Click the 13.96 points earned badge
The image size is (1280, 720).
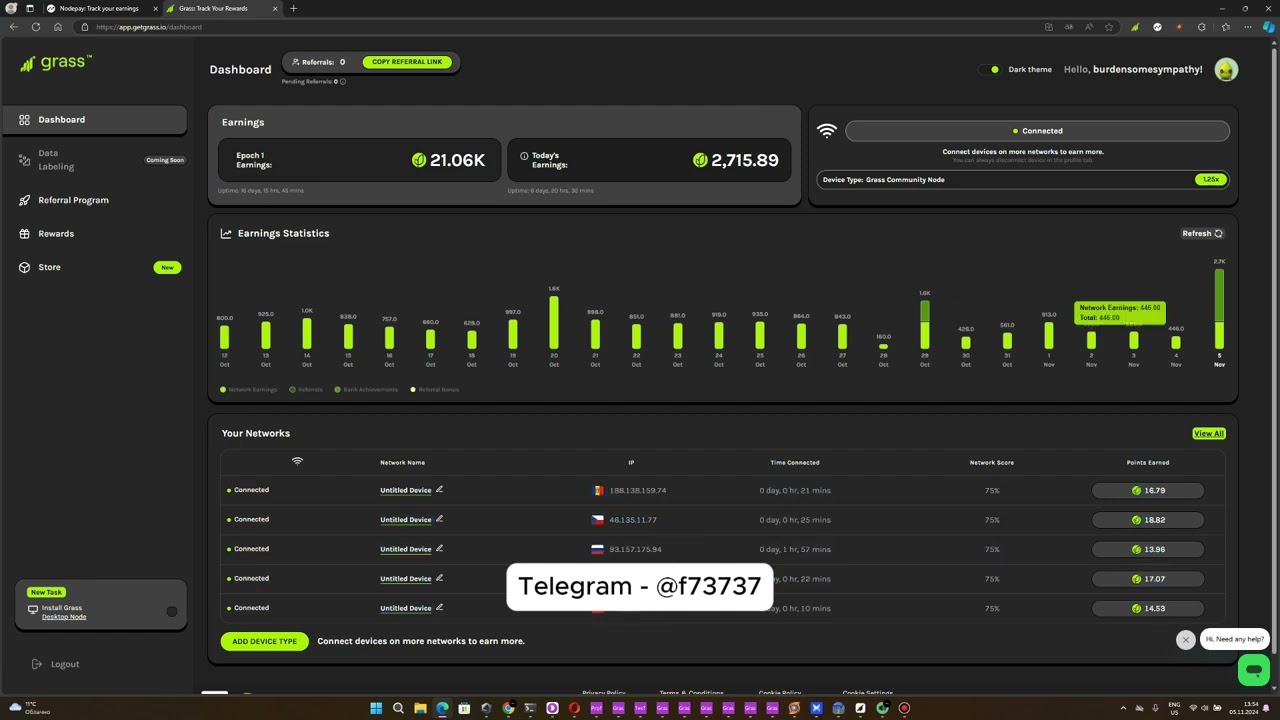coord(1148,550)
